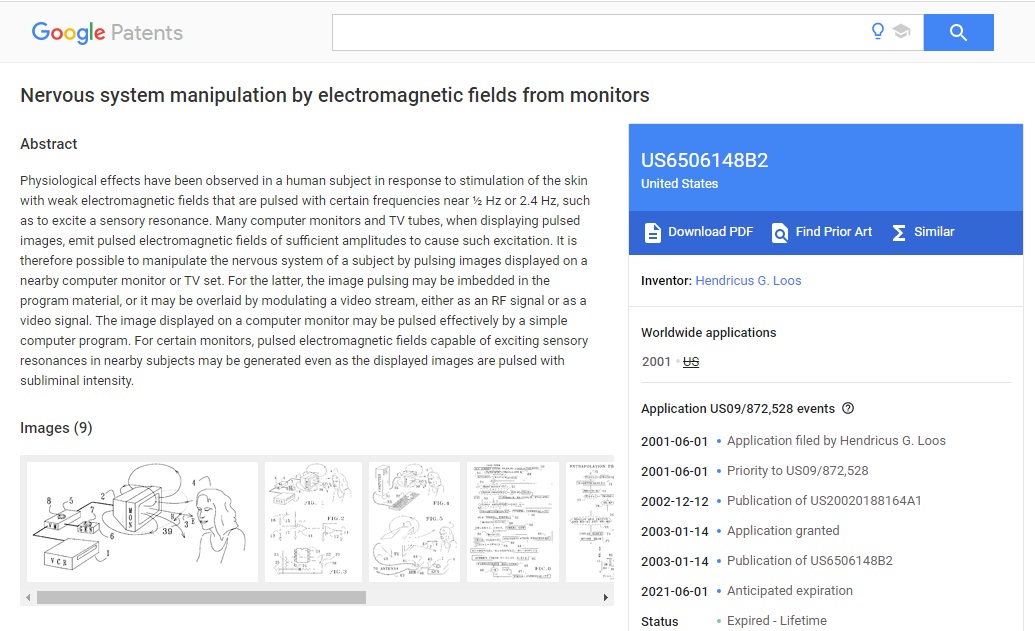The width and height of the screenshot is (1035, 631).
Task: Open the FIG.4 and FIG.5 thumbnail
Action: [x=414, y=521]
